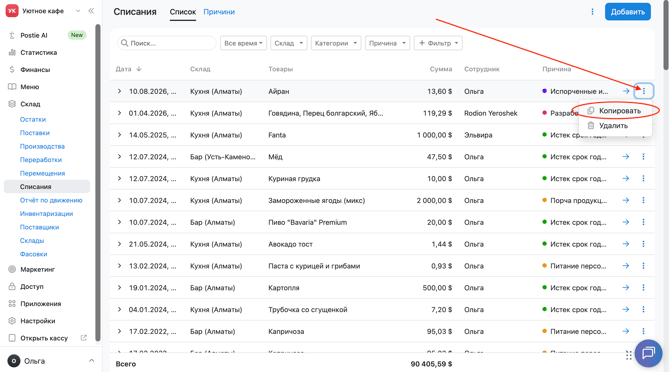Open arrow link for Мёд row
Image resolution: width=670 pixels, height=372 pixels.
(626, 157)
